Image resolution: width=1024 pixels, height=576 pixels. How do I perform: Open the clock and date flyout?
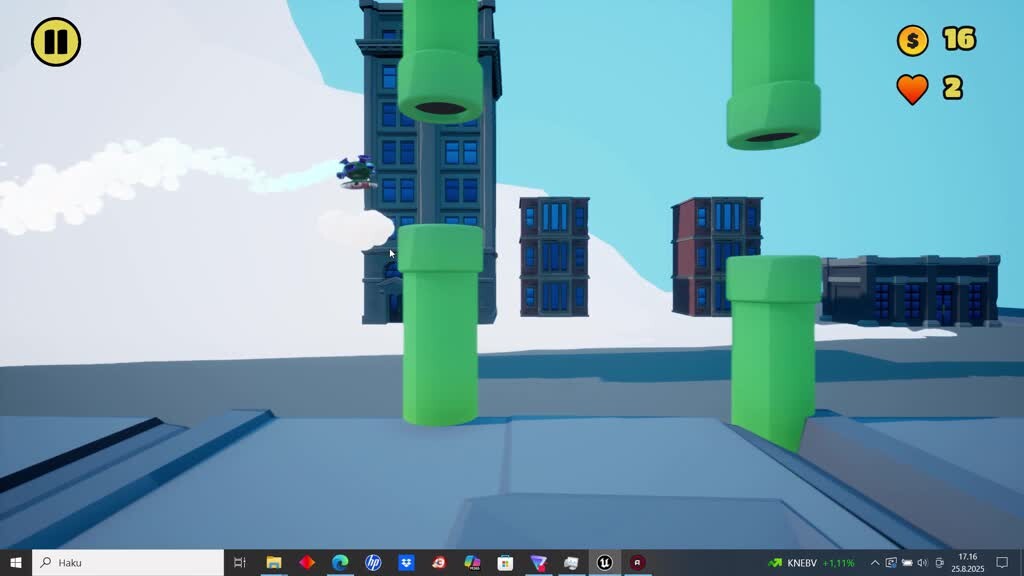click(967, 563)
